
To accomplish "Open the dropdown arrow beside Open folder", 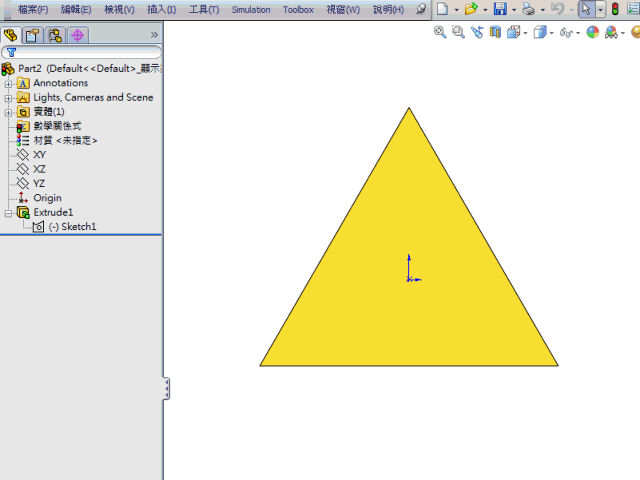I will pos(485,9).
